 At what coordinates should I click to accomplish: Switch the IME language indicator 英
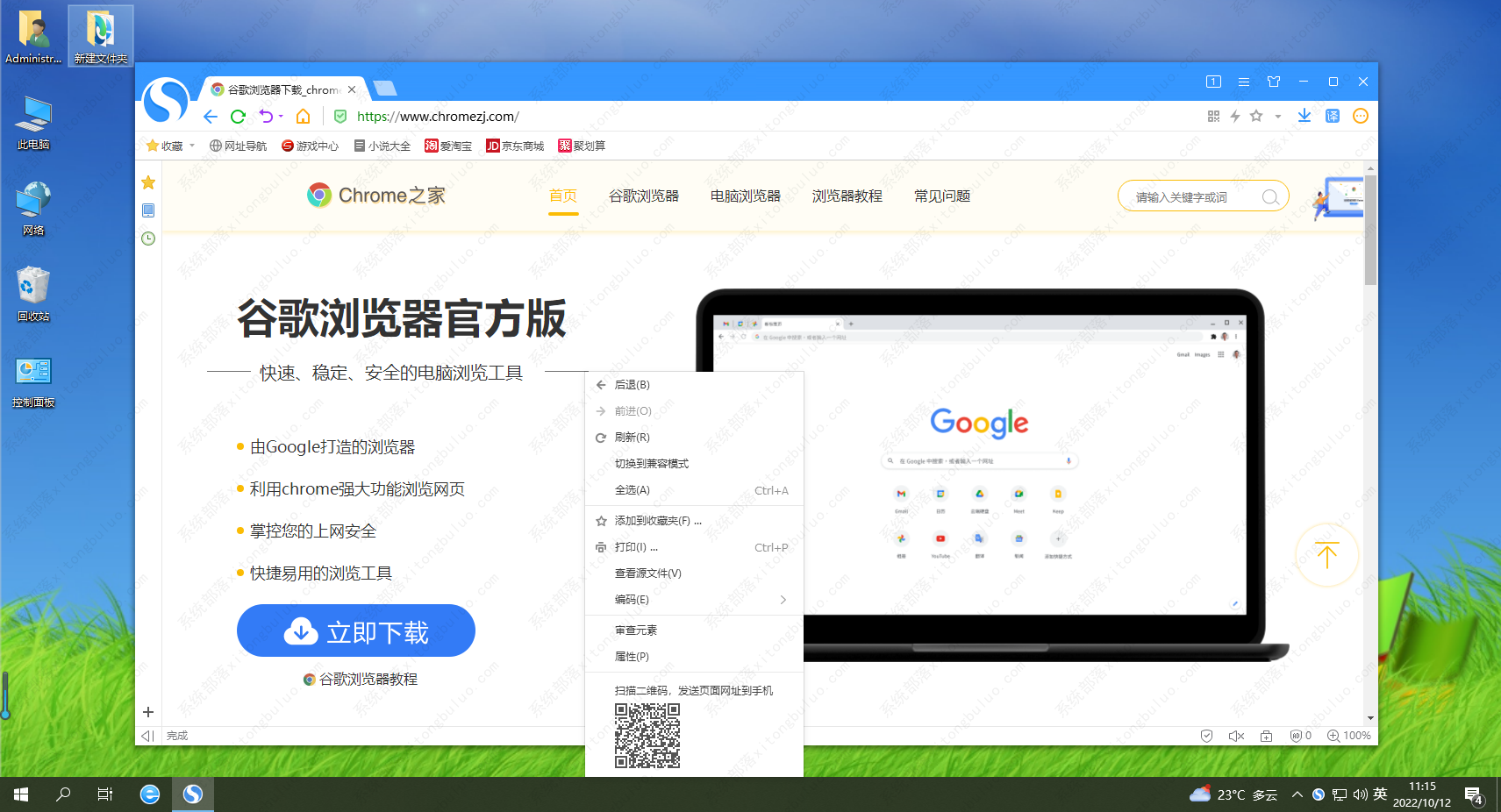pos(1380,794)
